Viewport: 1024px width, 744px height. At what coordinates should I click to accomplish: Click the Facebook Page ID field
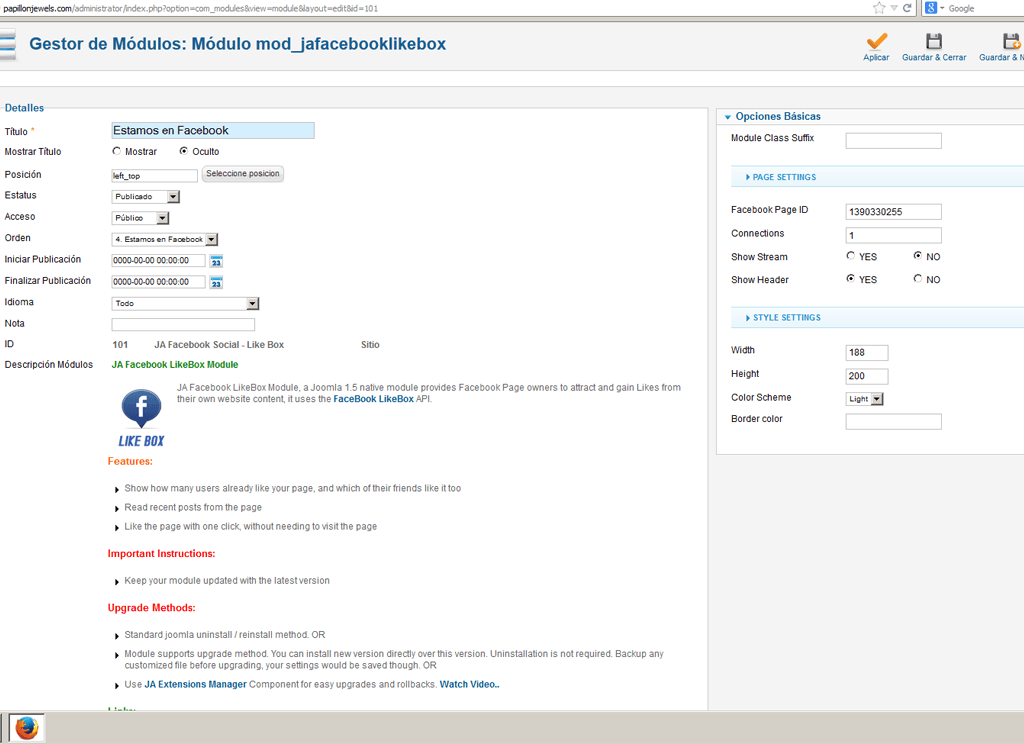(x=893, y=212)
